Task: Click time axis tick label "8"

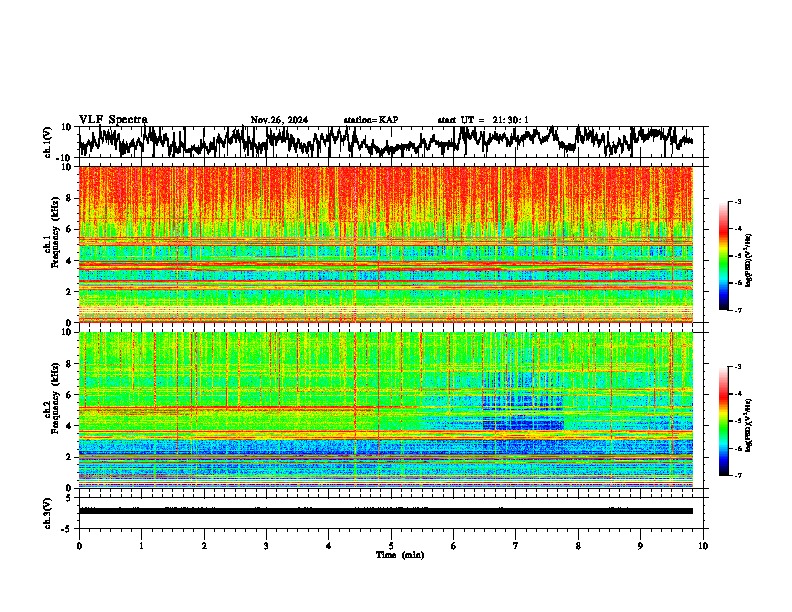Action: click(x=578, y=546)
